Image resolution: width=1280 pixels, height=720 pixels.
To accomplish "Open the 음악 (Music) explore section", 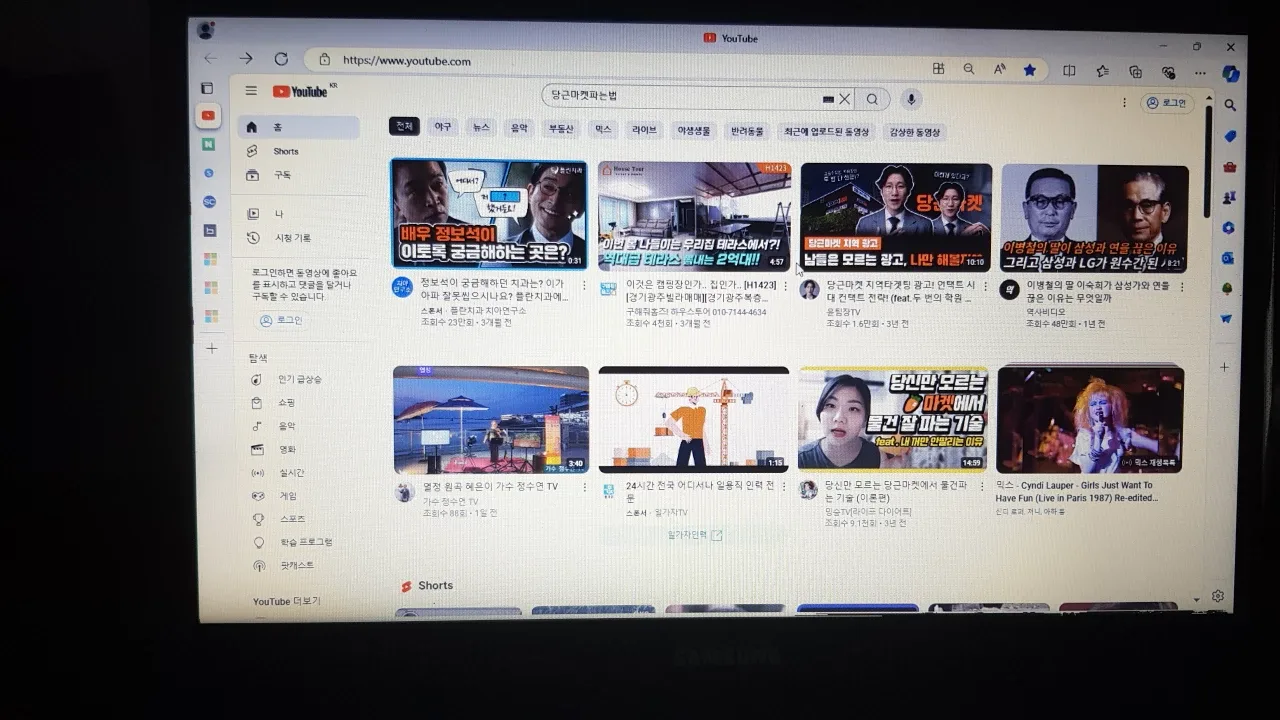I will tap(287, 425).
